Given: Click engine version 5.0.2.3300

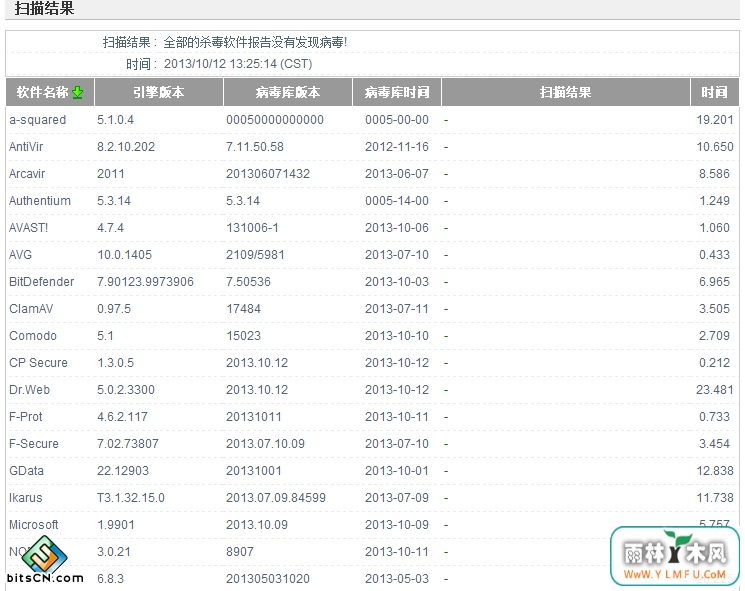Looking at the screenshot, I should click(x=126, y=390).
